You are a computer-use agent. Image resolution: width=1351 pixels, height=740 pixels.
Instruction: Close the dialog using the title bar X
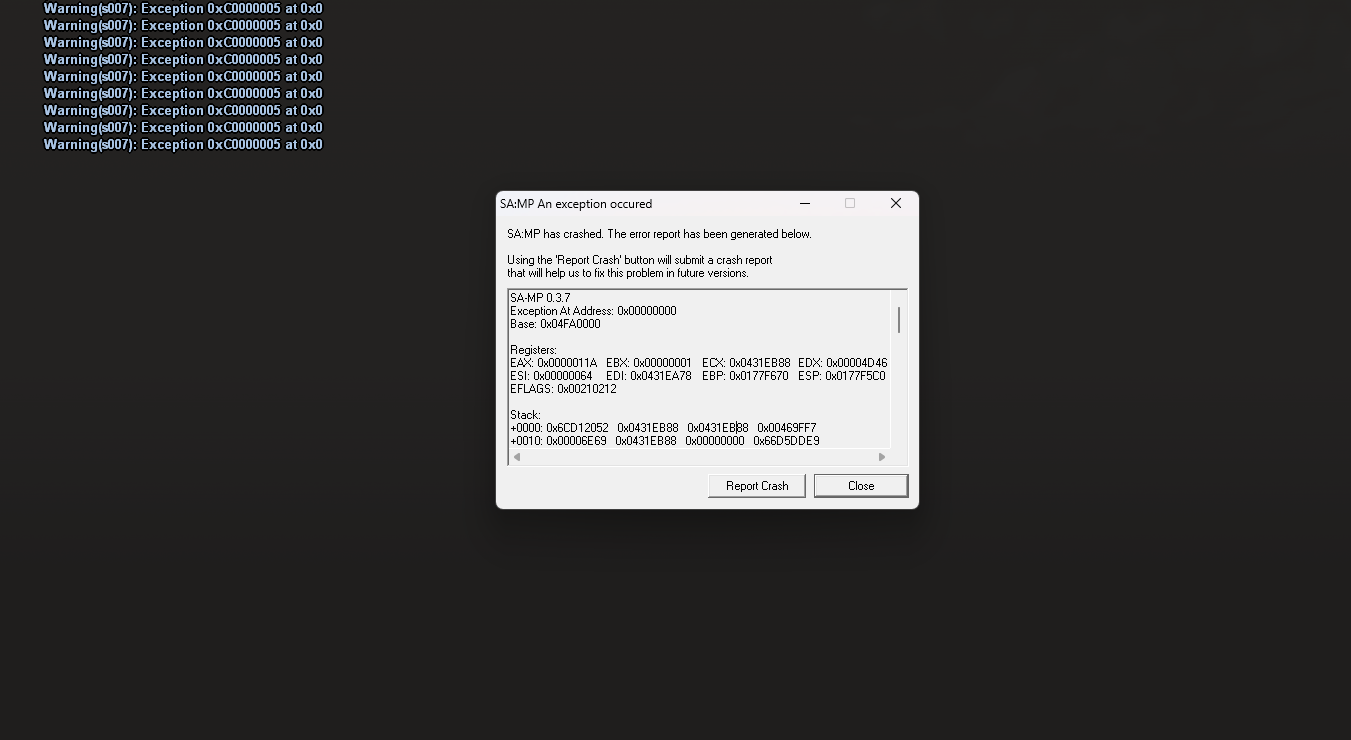pos(896,203)
